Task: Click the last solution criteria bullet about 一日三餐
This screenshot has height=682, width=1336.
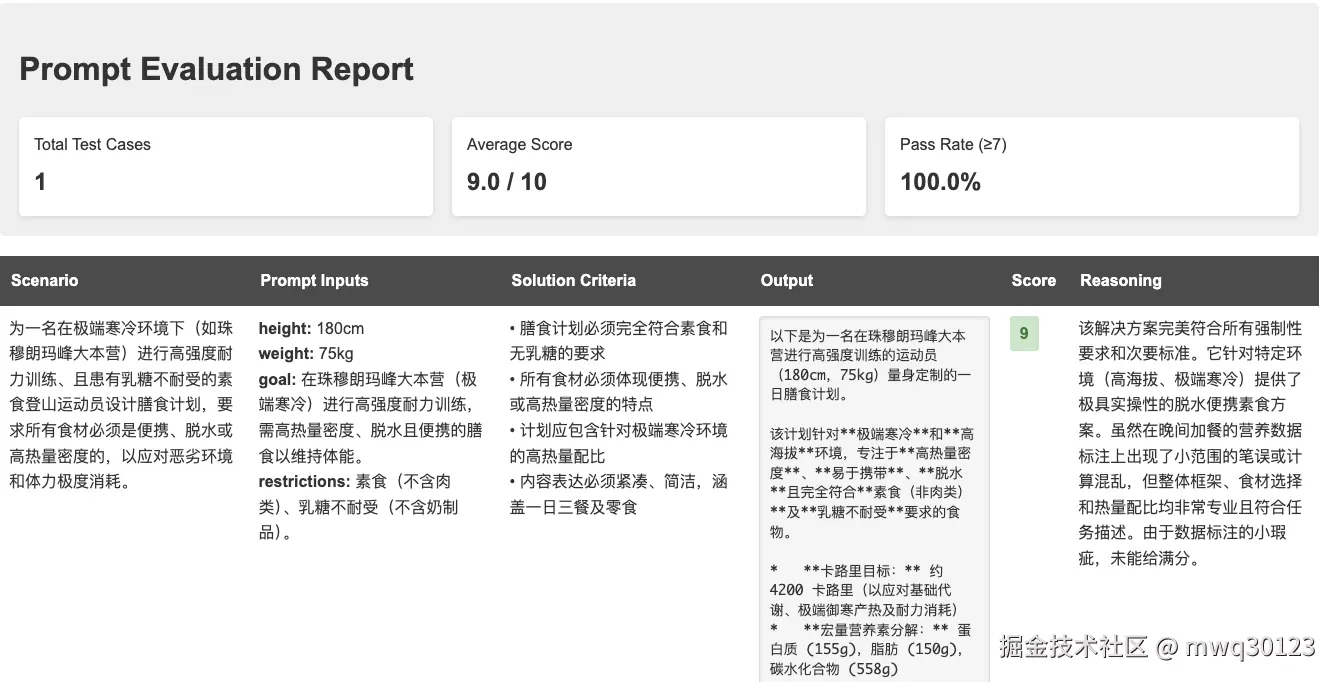Action: click(x=619, y=494)
